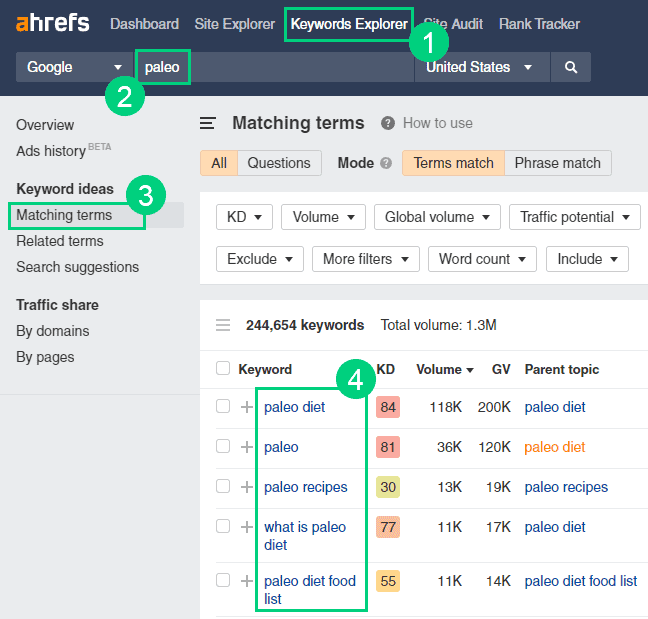Check the paleo row checkbox
Viewport: 648px width, 619px height.
tap(223, 446)
